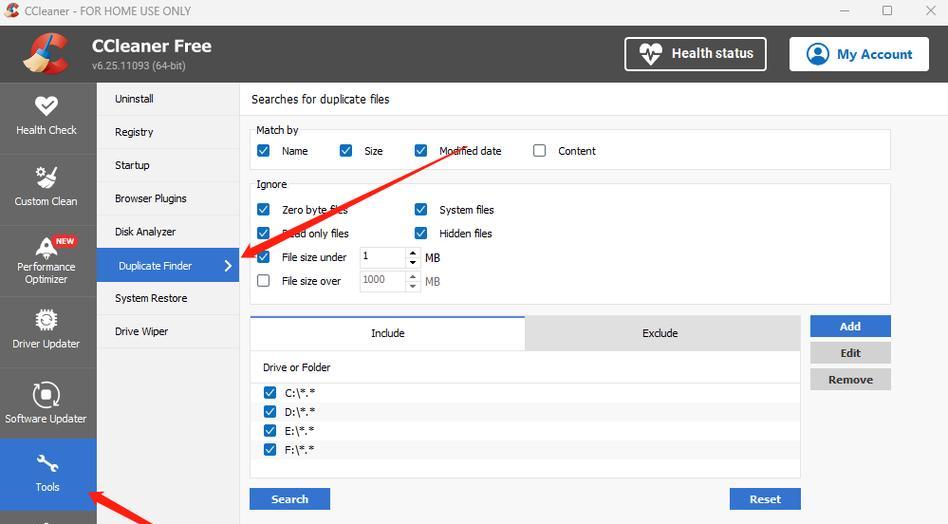Click the Drive or Folder column header

click(x=525, y=367)
